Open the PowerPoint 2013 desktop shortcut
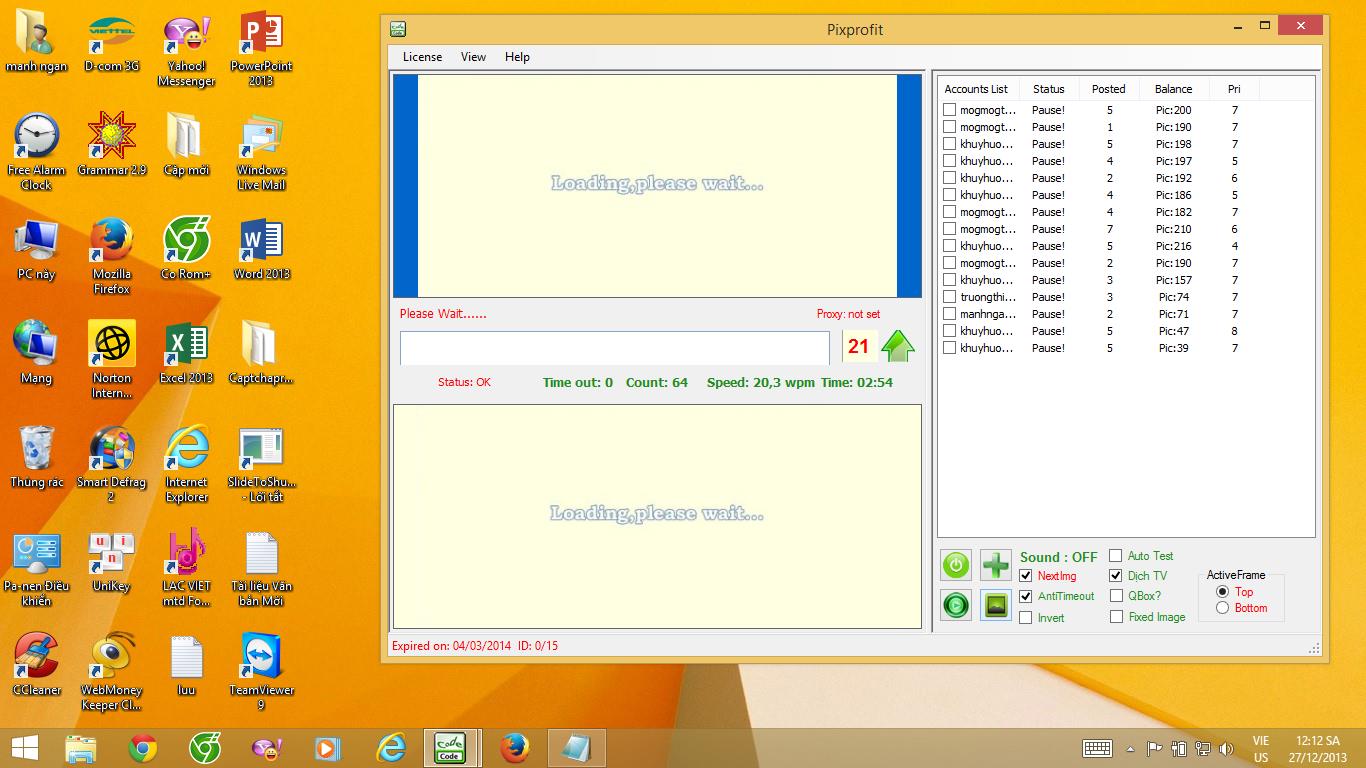Image resolution: width=1366 pixels, height=768 pixels. 261,48
